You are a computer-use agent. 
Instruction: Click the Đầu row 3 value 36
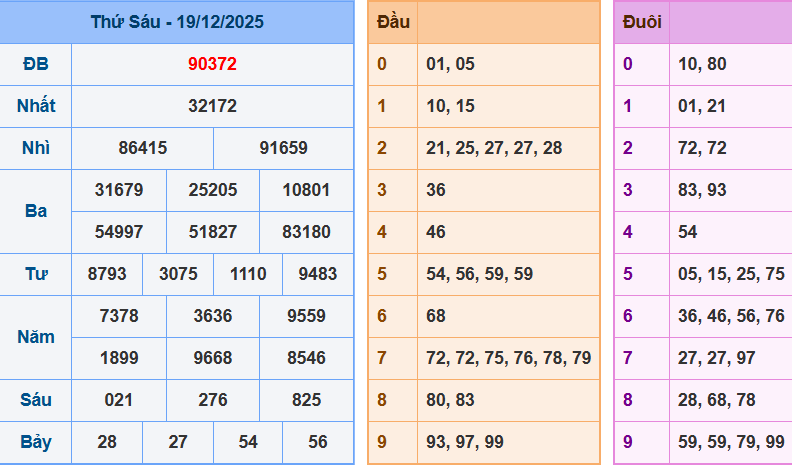pyautogui.click(x=436, y=190)
